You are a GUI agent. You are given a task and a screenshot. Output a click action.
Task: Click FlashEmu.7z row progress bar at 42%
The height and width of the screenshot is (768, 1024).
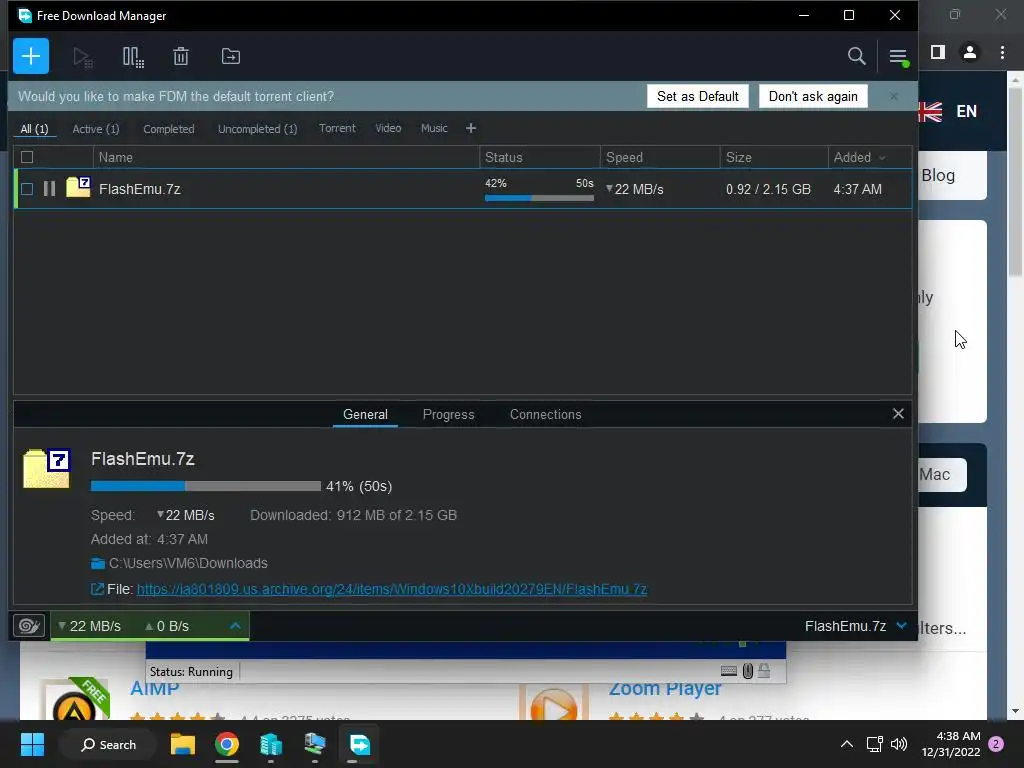tap(539, 197)
